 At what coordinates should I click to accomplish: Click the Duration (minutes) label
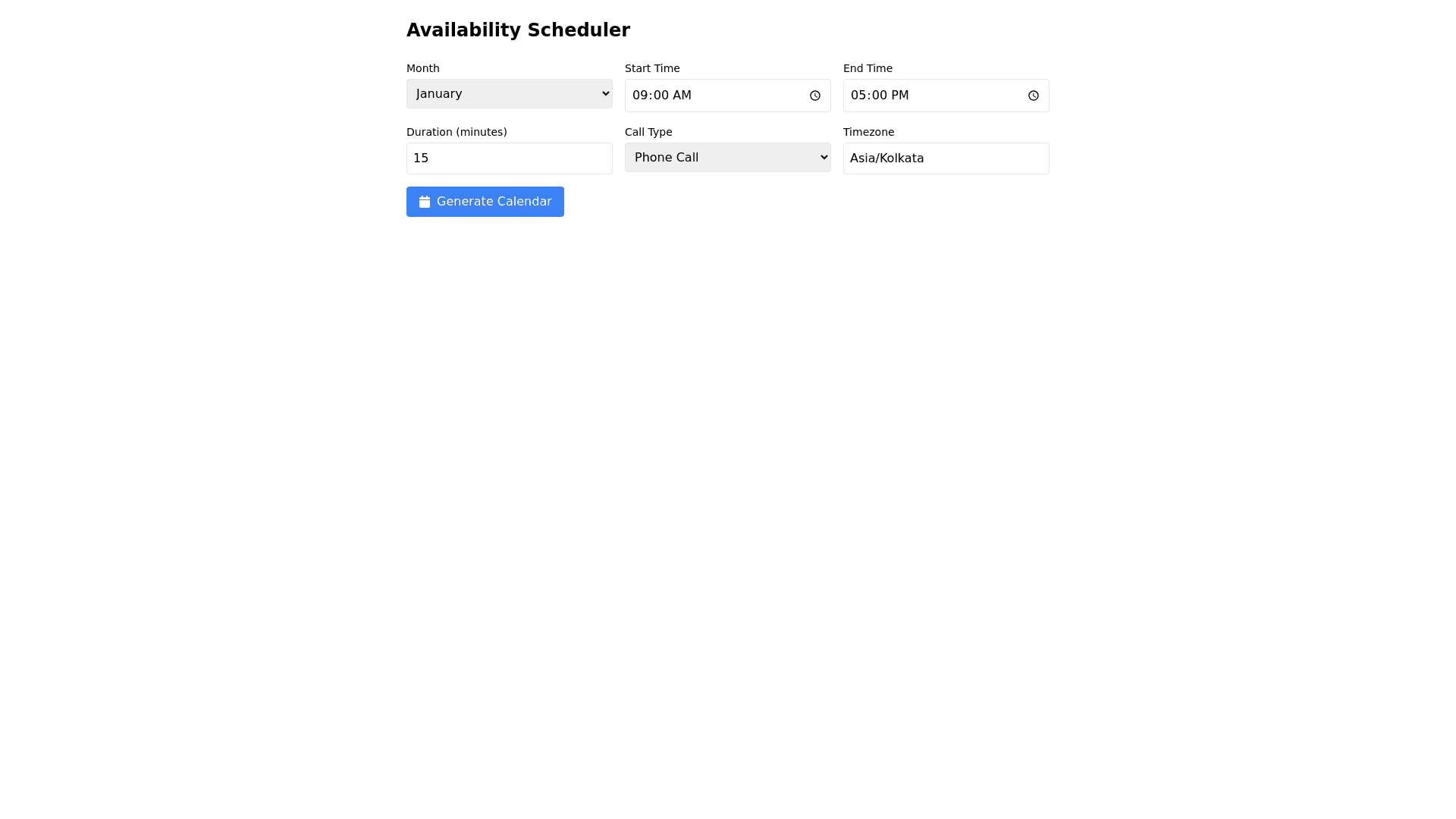(457, 132)
